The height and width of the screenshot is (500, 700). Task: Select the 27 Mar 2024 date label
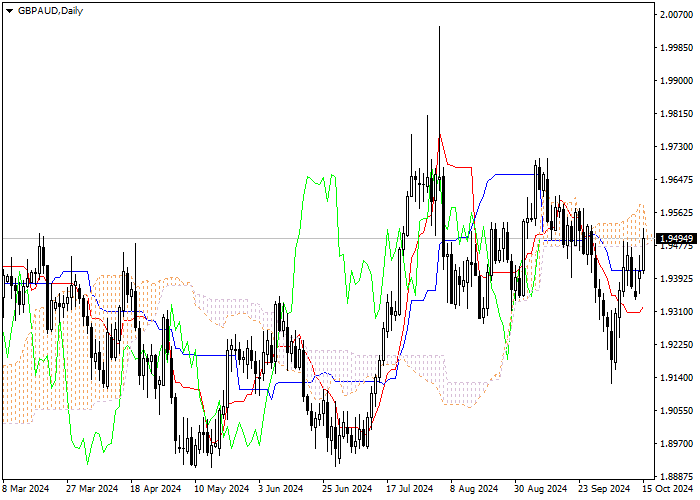click(92, 489)
